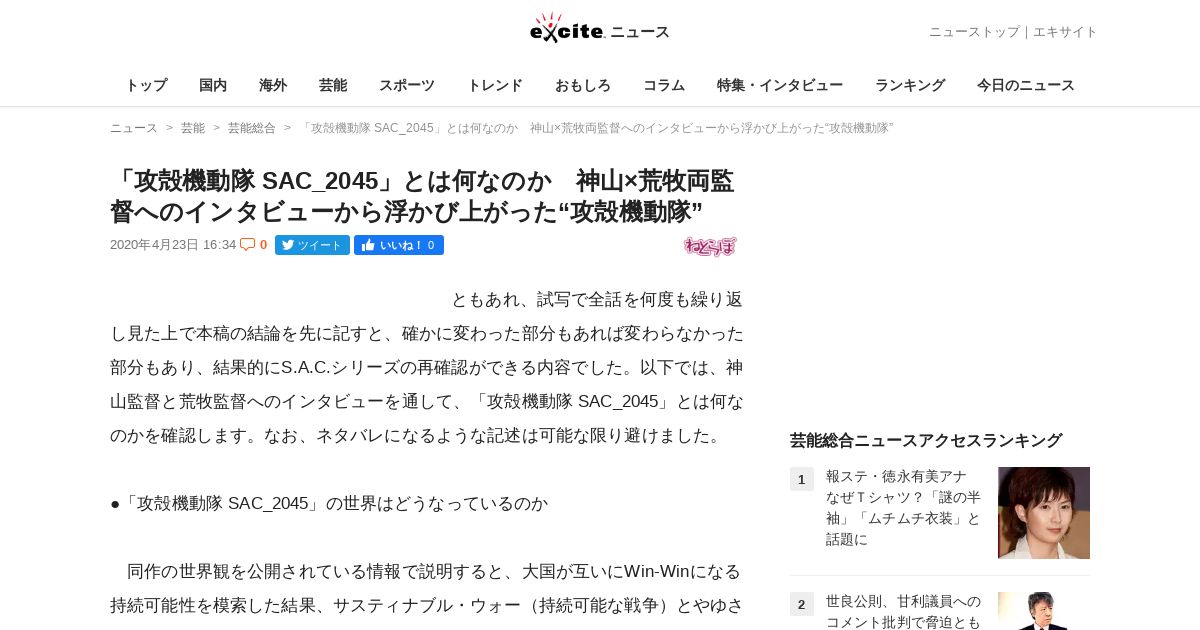The width and height of the screenshot is (1200, 630).
Task: Open ranking article 世良公則、甘利議員への
Action: tap(904, 611)
